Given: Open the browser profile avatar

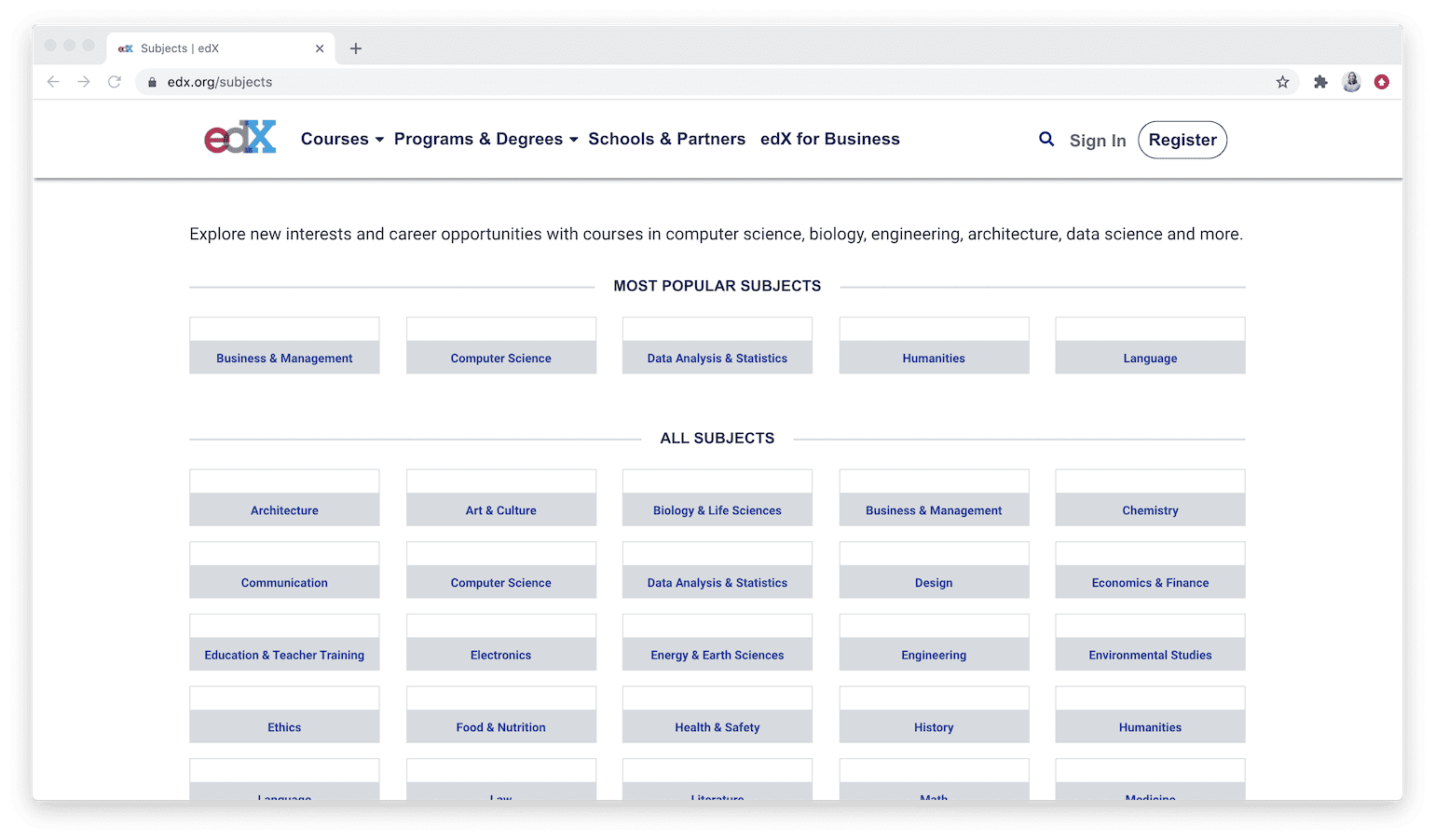Looking at the screenshot, I should pos(1350,82).
